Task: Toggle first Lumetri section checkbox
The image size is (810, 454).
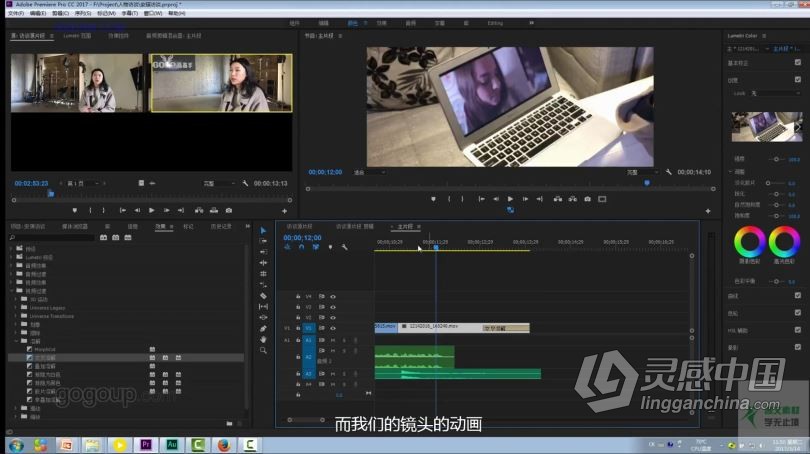Action: (798, 62)
